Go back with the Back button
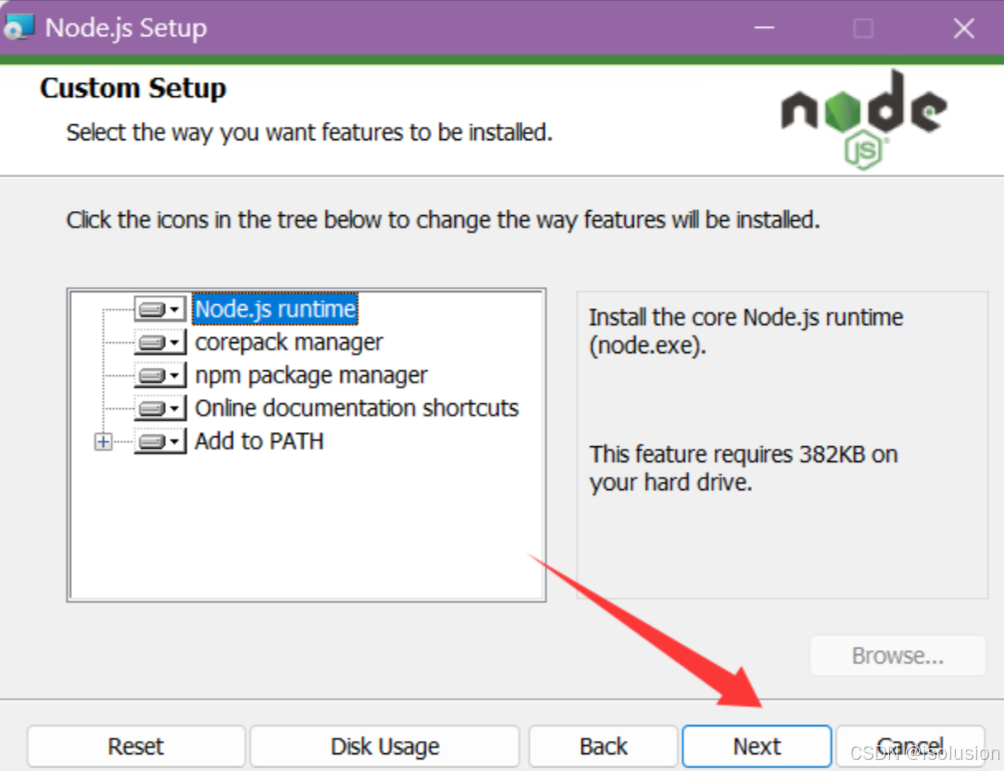This screenshot has width=1004, height=771. [x=603, y=746]
